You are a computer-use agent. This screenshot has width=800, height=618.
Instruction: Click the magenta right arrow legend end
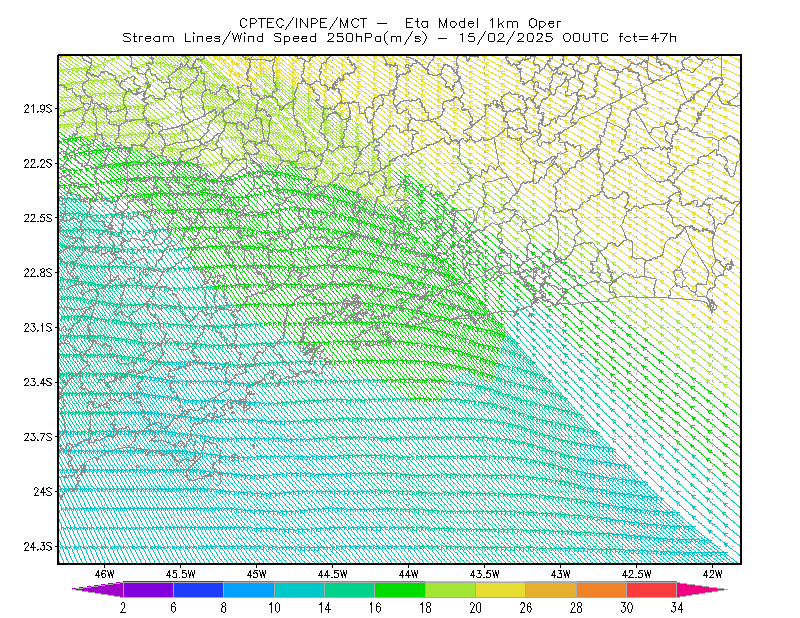[x=702, y=589]
